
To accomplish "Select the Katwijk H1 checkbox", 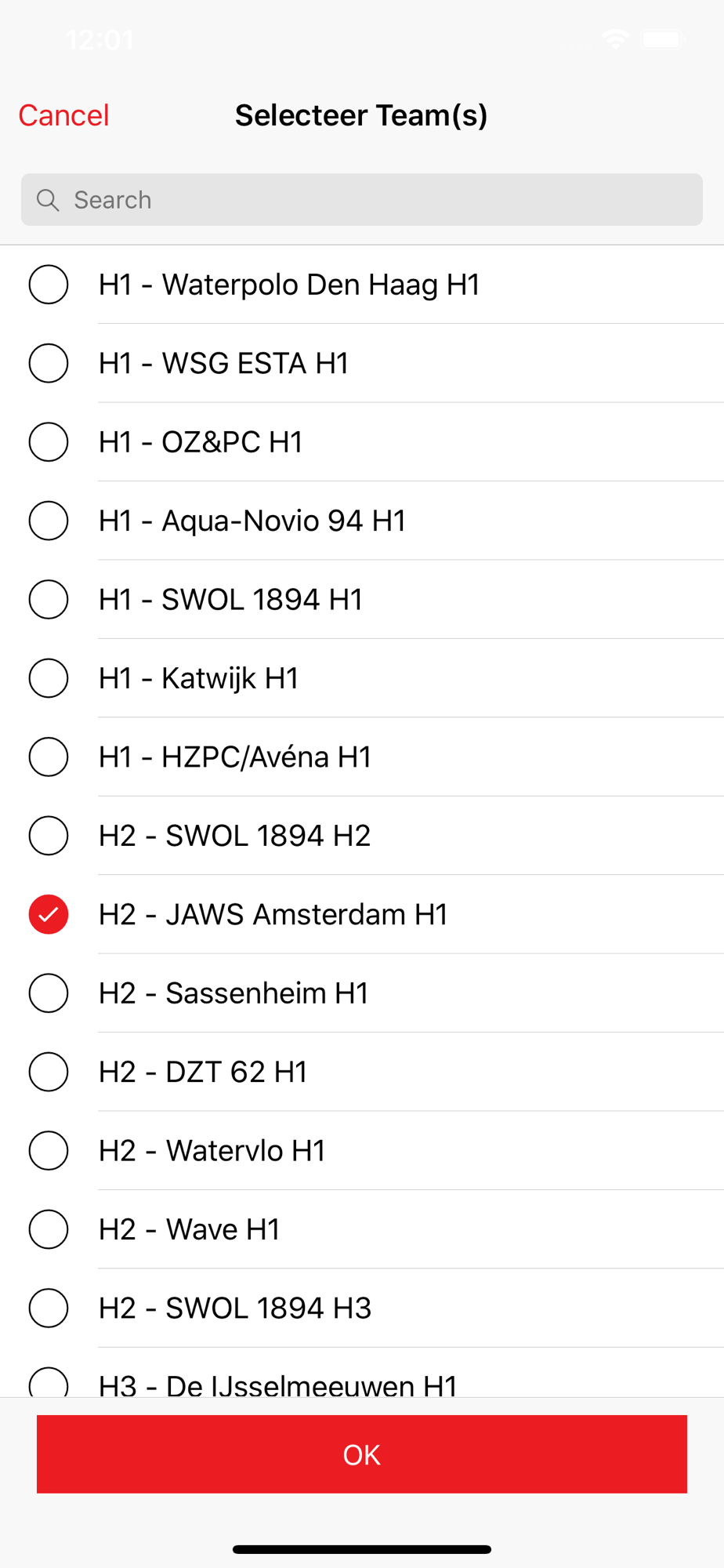I will pyautogui.click(x=49, y=678).
